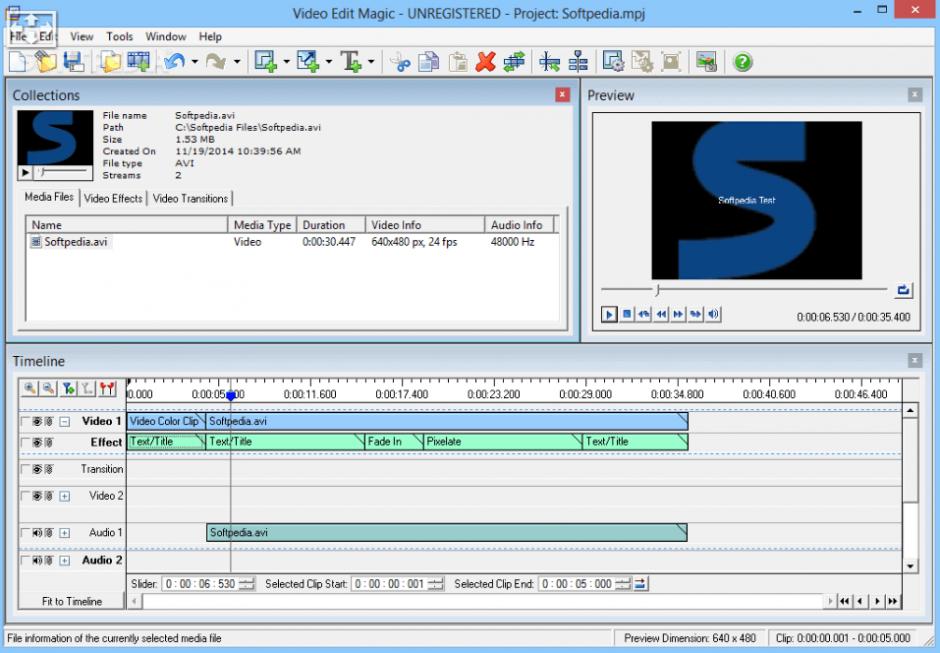The image size is (940, 653).
Task: Open the Tools menu
Action: pos(119,37)
